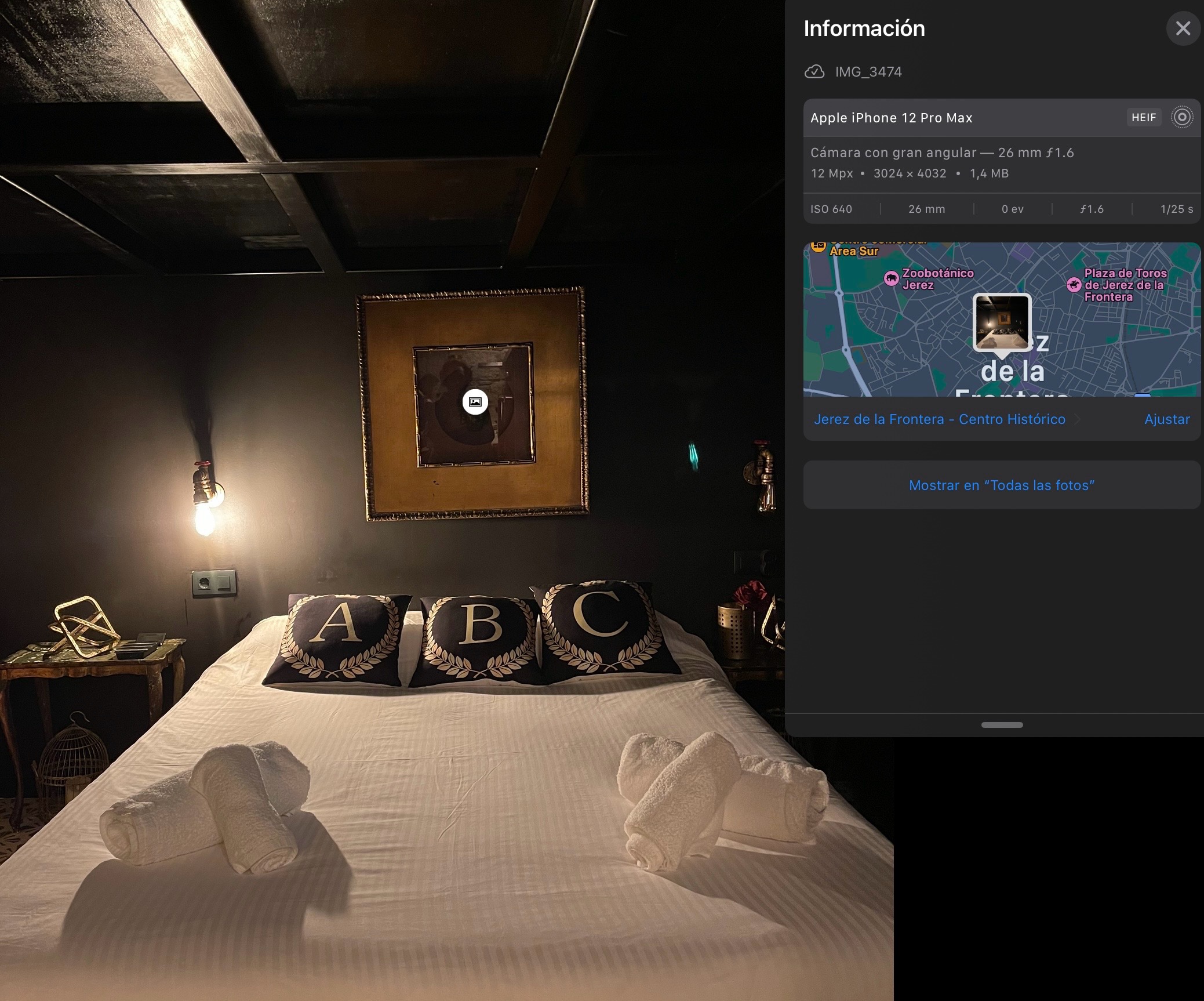The height and width of the screenshot is (1001, 1204).
Task: Click the Zoobotánico Jerez map marker
Action: (x=891, y=279)
